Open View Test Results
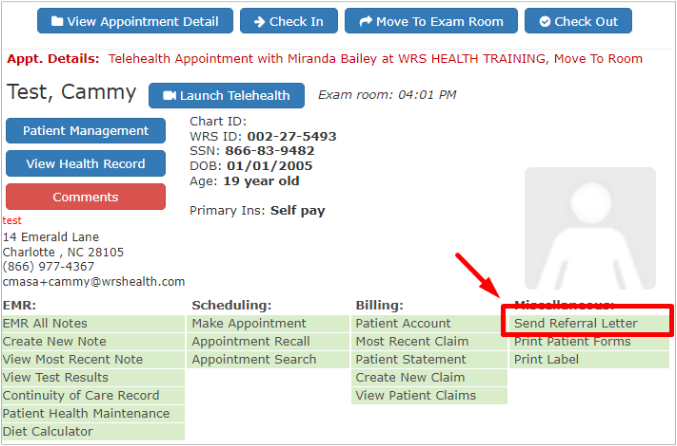 (x=55, y=378)
